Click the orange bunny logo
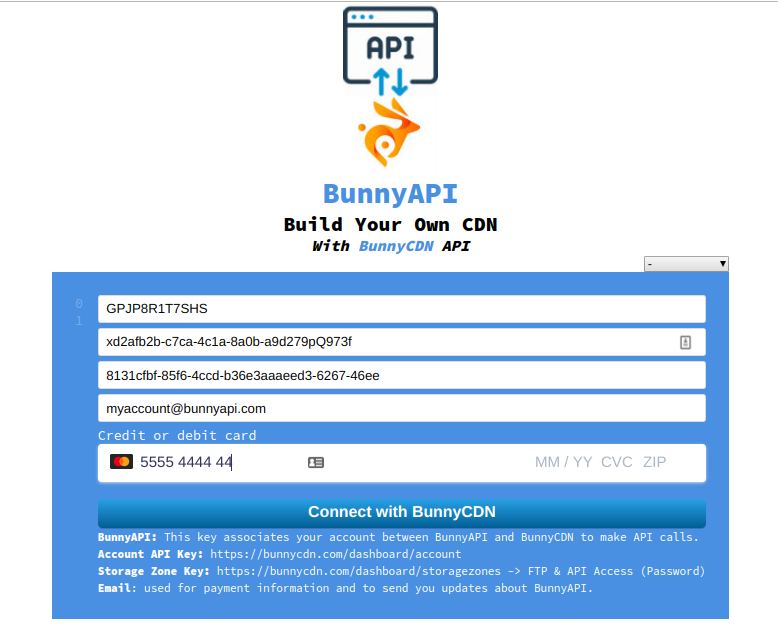The image size is (778, 628). click(389, 132)
